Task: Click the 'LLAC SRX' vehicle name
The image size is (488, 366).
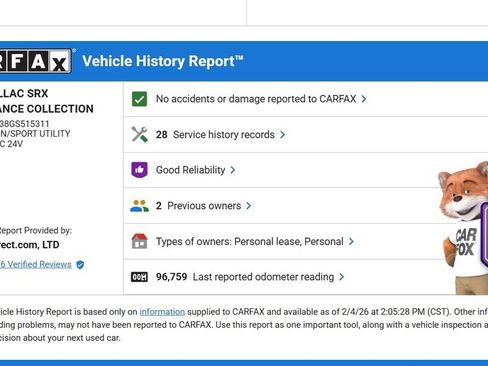Action: click(24, 93)
